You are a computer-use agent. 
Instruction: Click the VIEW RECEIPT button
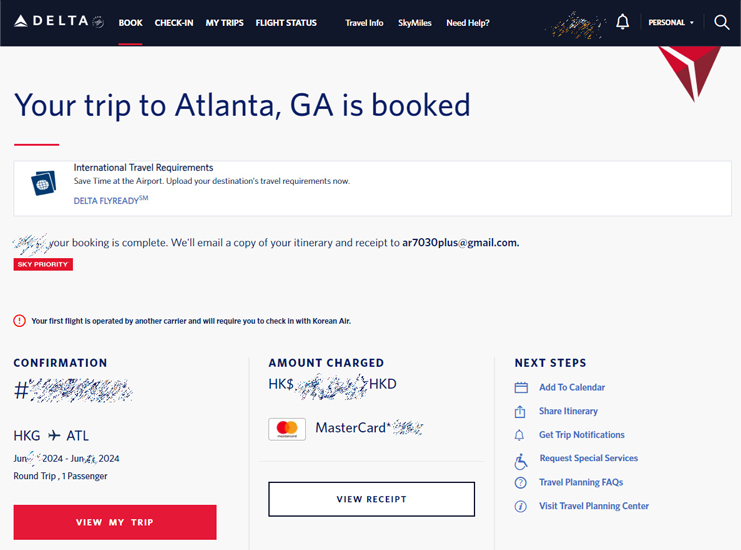coord(371,499)
